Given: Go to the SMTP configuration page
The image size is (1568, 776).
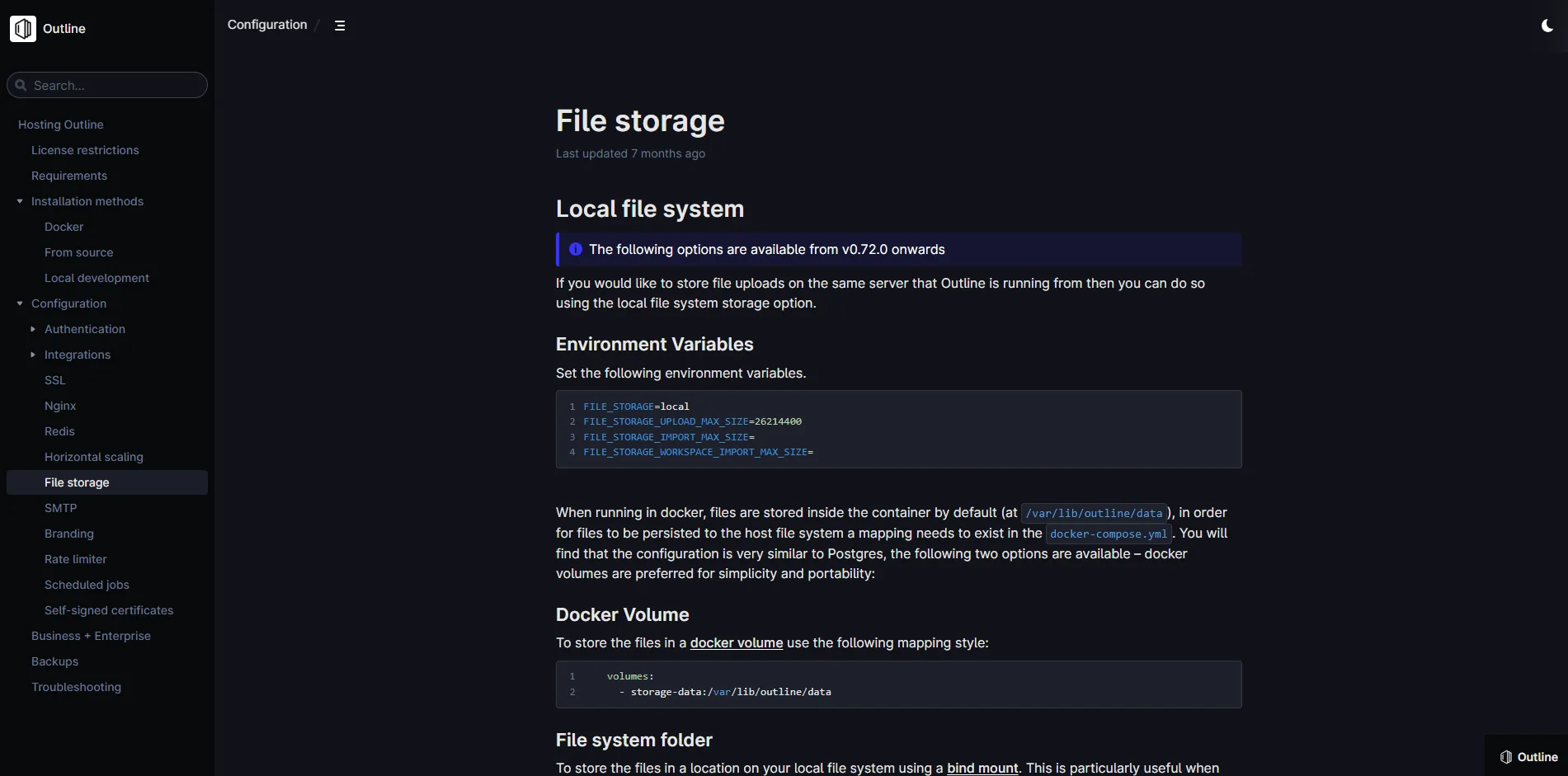Looking at the screenshot, I should click(60, 508).
